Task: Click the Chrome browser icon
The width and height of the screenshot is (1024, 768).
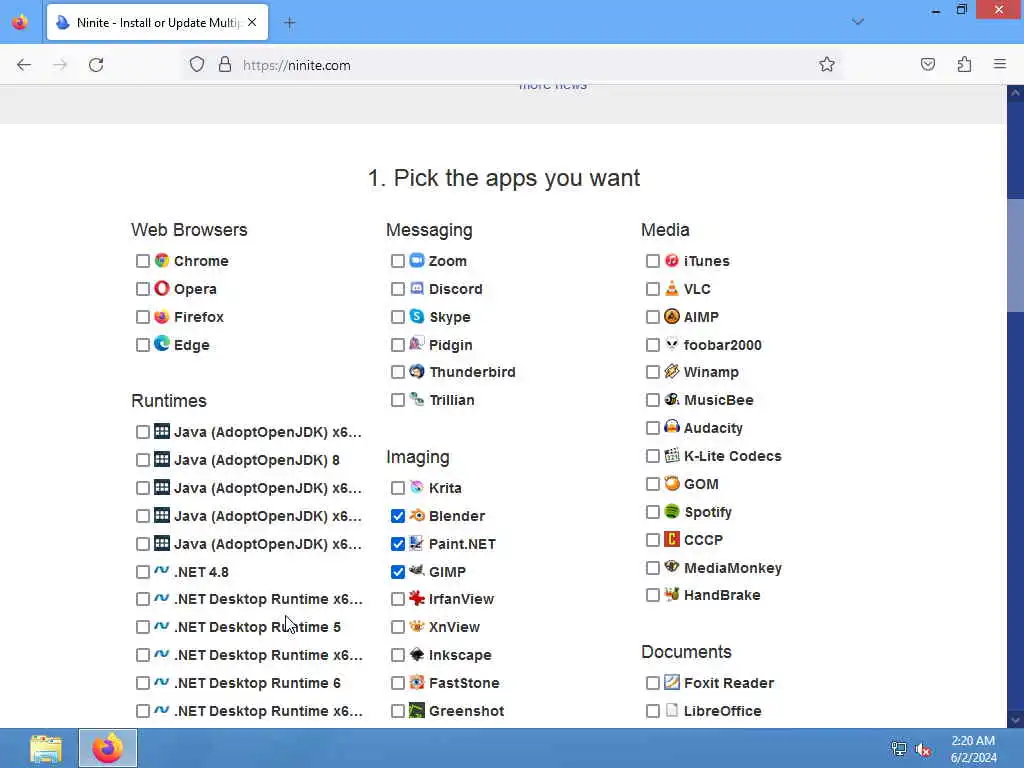Action: tap(162, 261)
